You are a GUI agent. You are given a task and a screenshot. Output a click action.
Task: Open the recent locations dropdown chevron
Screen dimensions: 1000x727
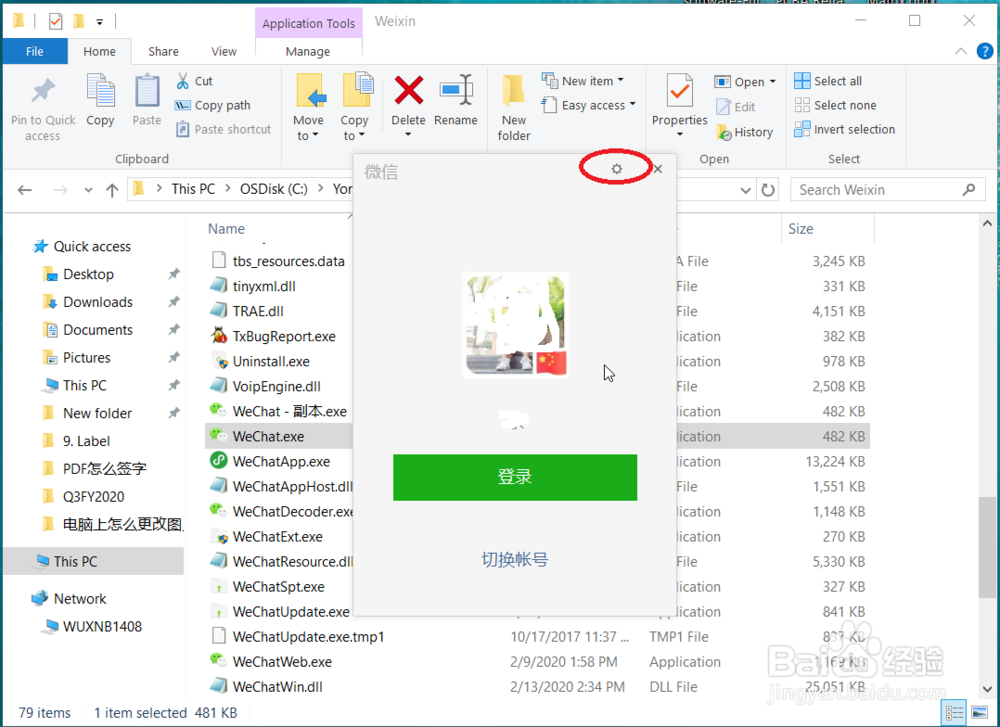(88, 190)
